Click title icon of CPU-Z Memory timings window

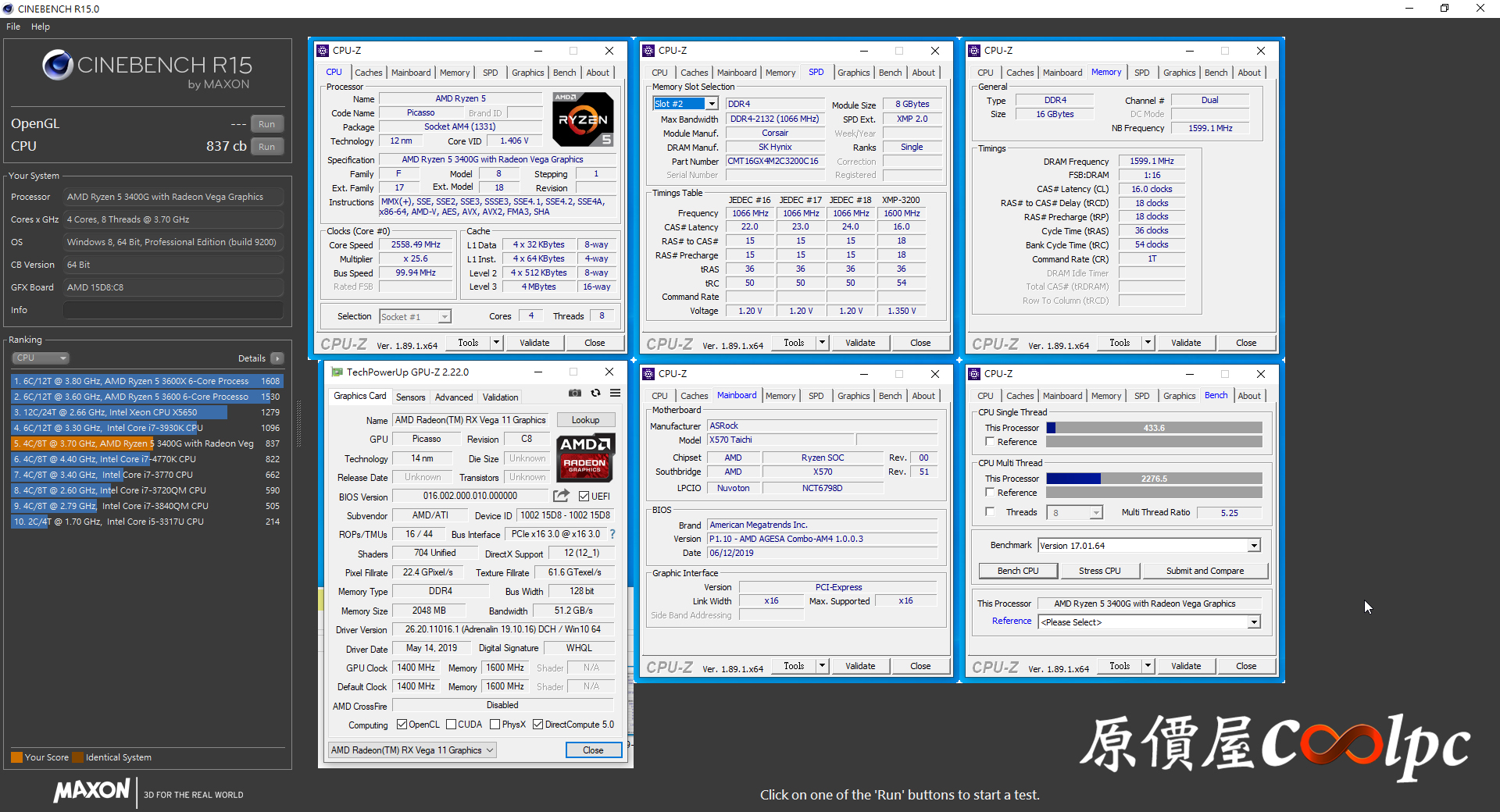tap(974, 51)
